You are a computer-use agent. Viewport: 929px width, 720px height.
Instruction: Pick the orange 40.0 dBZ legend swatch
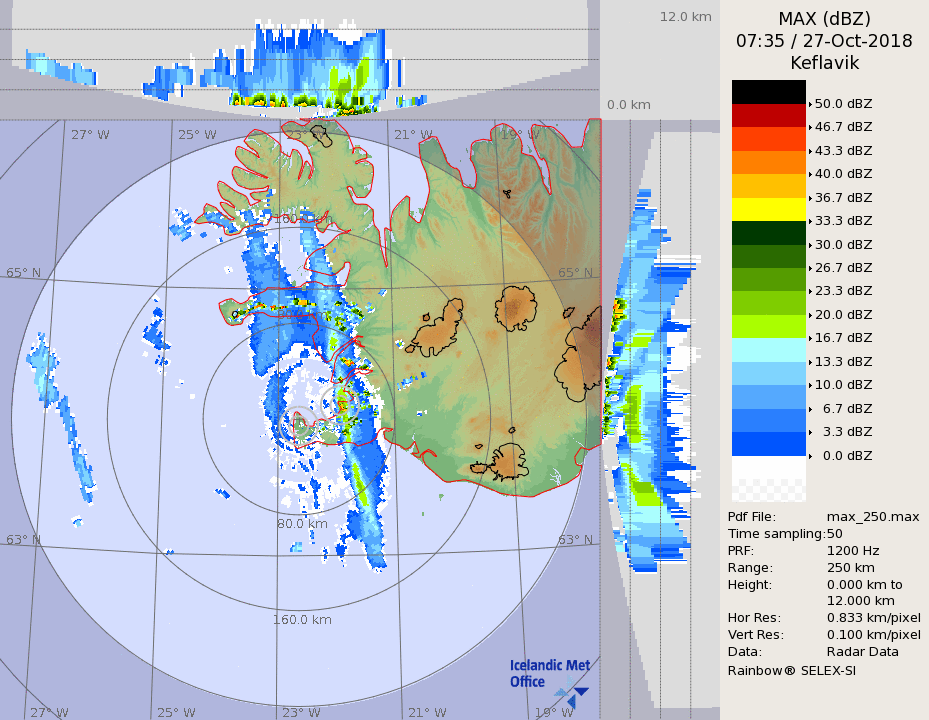point(768,162)
